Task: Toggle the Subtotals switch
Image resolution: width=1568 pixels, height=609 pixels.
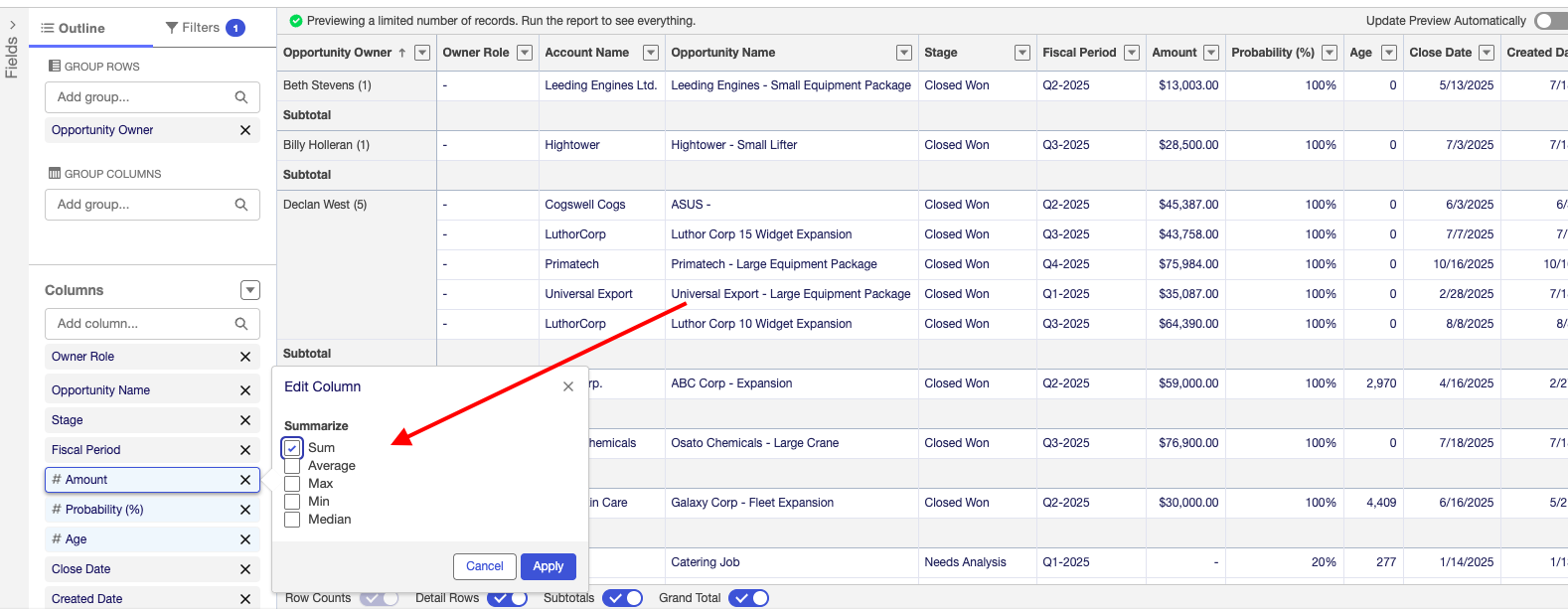Action: tap(622, 598)
